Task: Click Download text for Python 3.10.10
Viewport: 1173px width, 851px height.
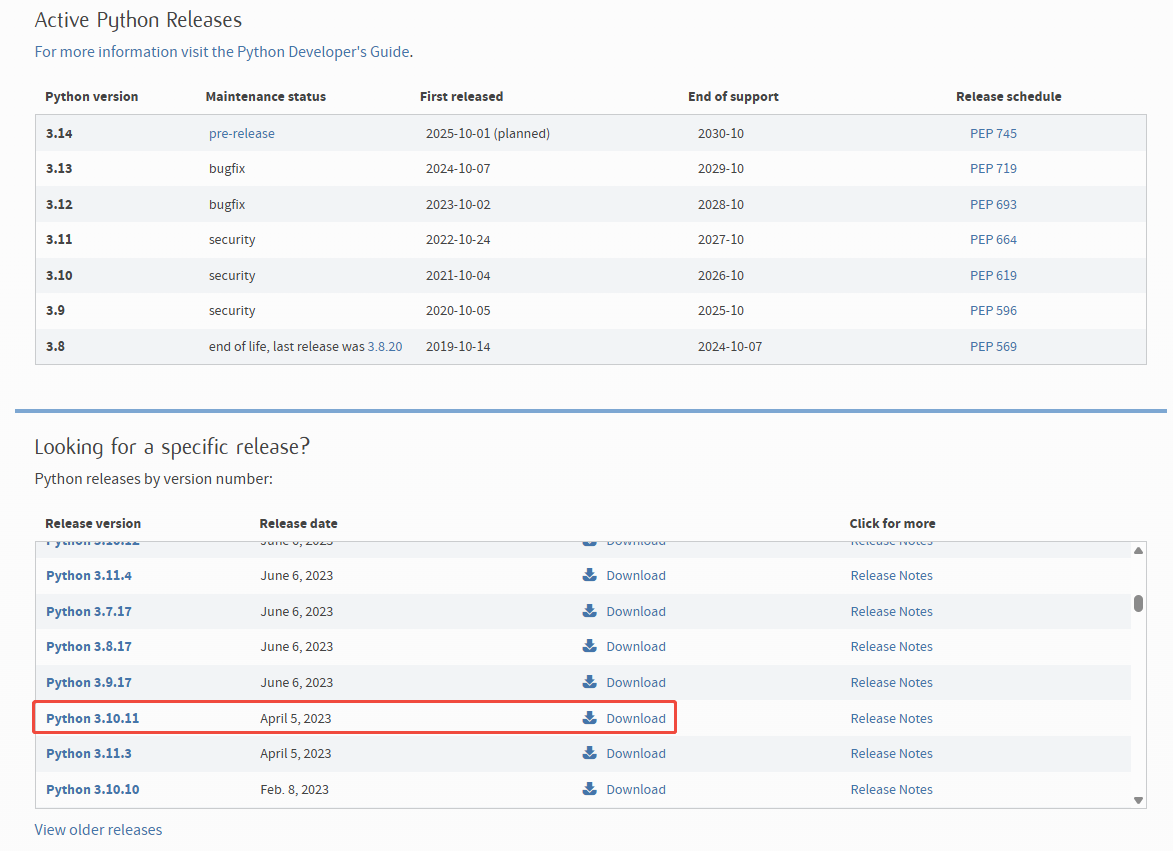Action: tap(636, 789)
